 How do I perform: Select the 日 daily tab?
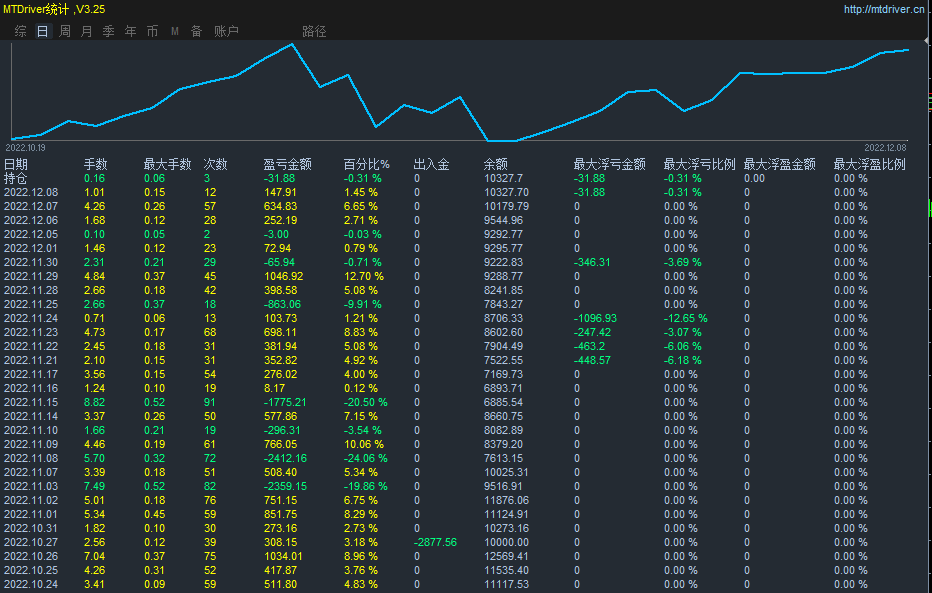43,31
